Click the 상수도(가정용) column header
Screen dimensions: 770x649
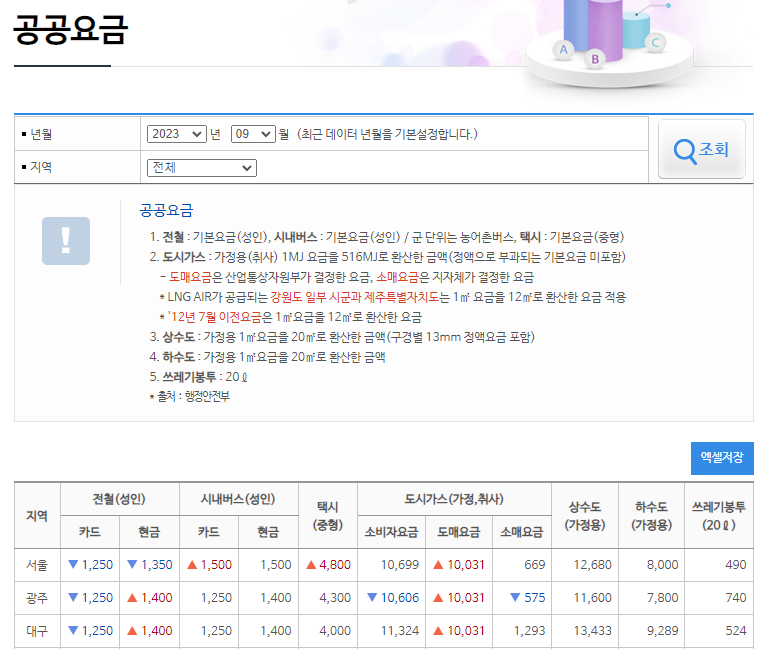pyautogui.click(x=585, y=516)
